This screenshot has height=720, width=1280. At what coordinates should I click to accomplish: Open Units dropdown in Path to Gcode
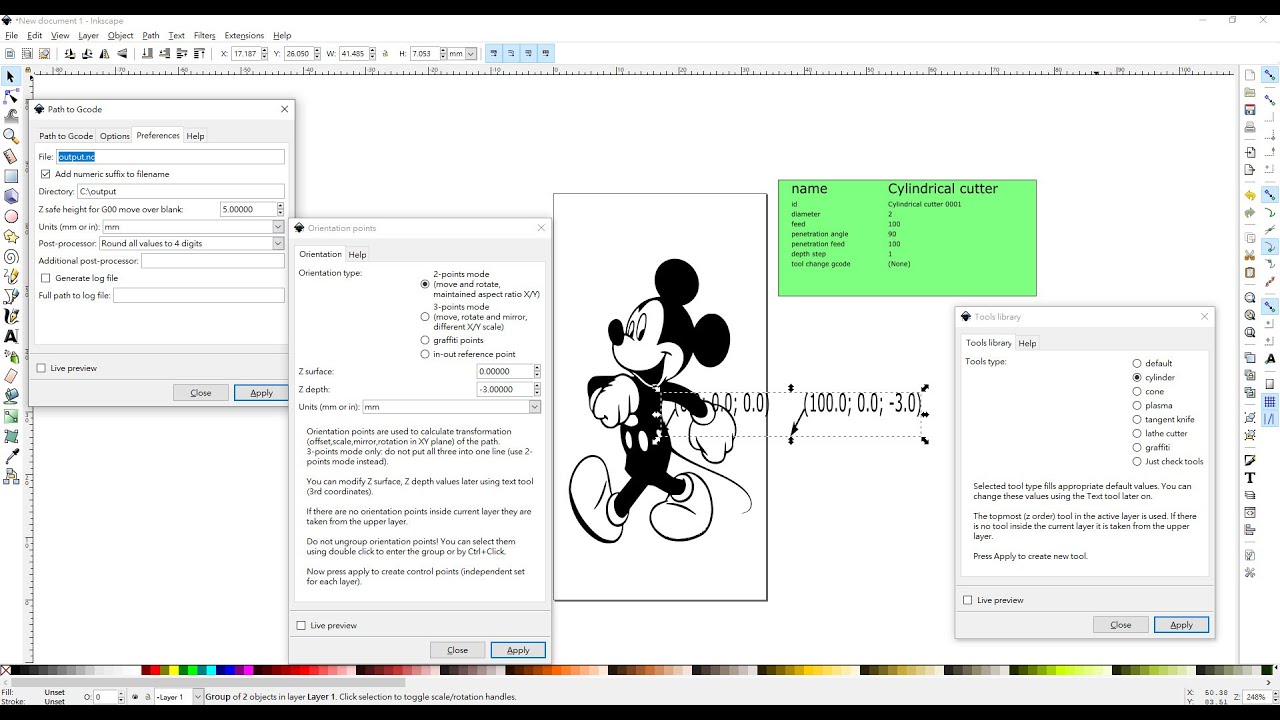coord(194,227)
